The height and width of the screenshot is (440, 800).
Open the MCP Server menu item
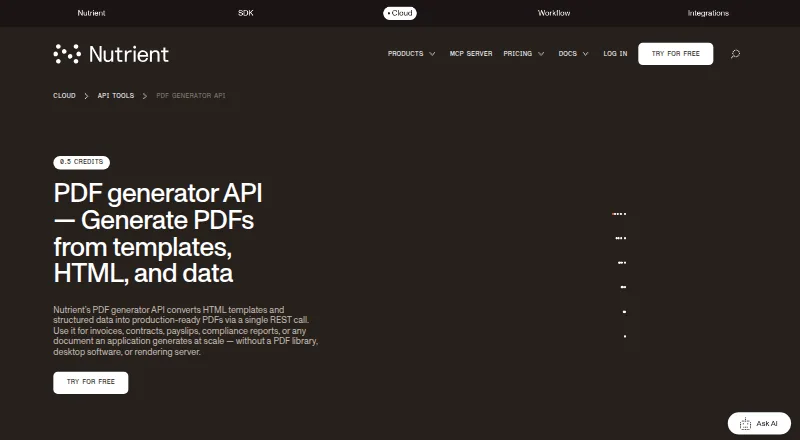coord(471,54)
